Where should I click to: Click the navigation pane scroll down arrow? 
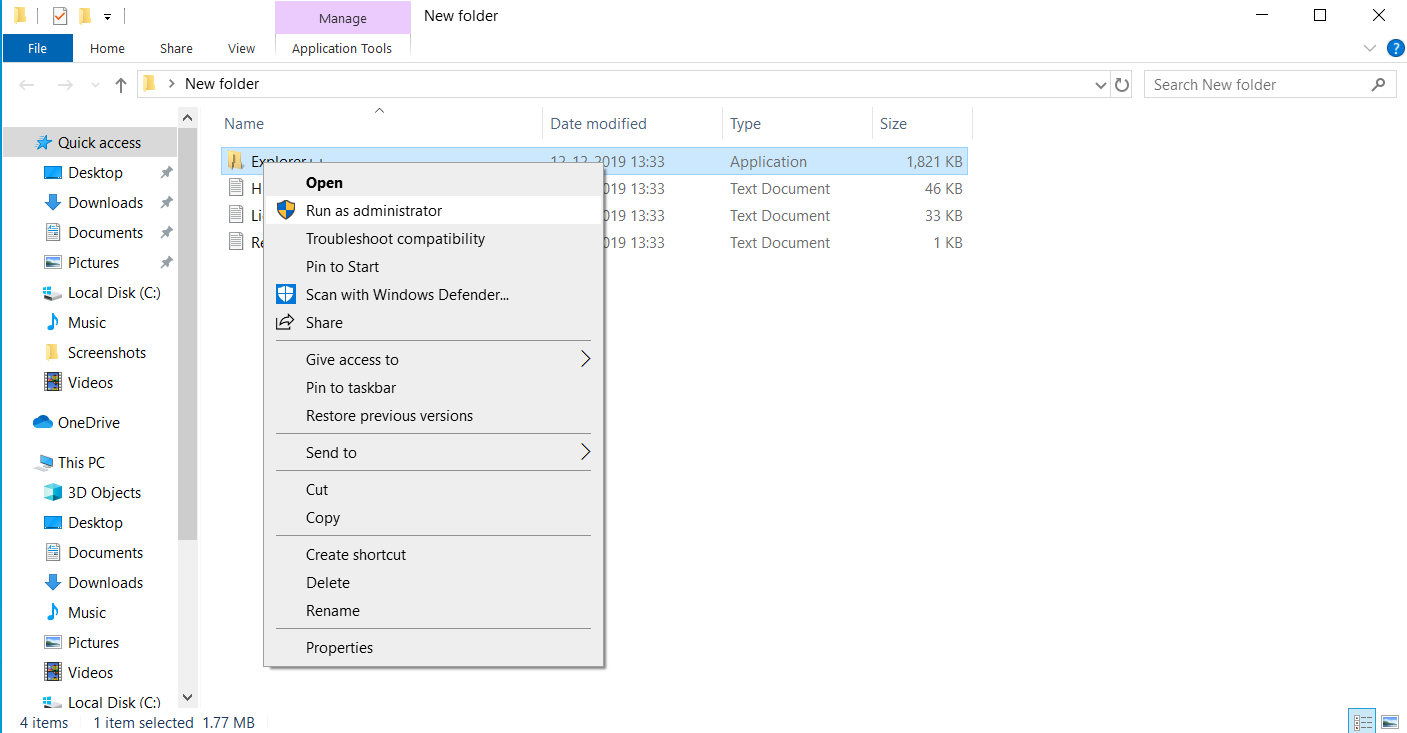[187, 698]
